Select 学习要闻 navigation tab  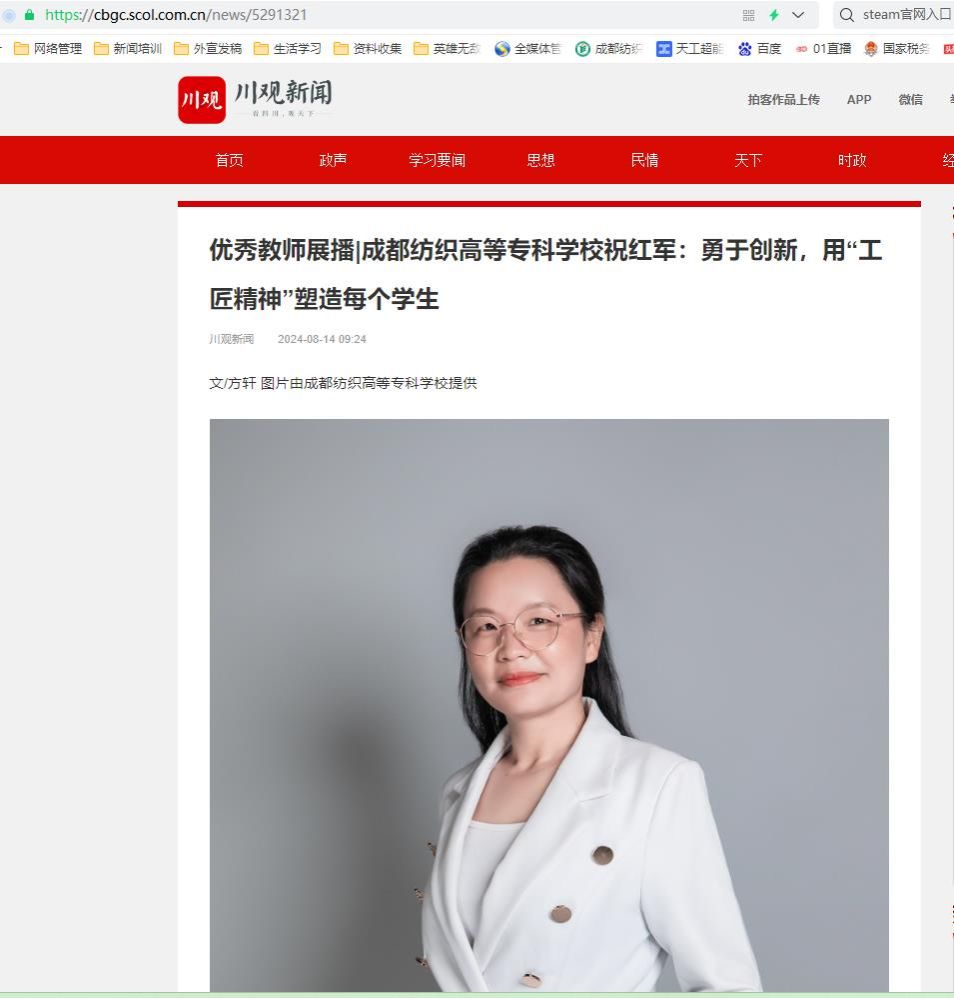tap(437, 160)
